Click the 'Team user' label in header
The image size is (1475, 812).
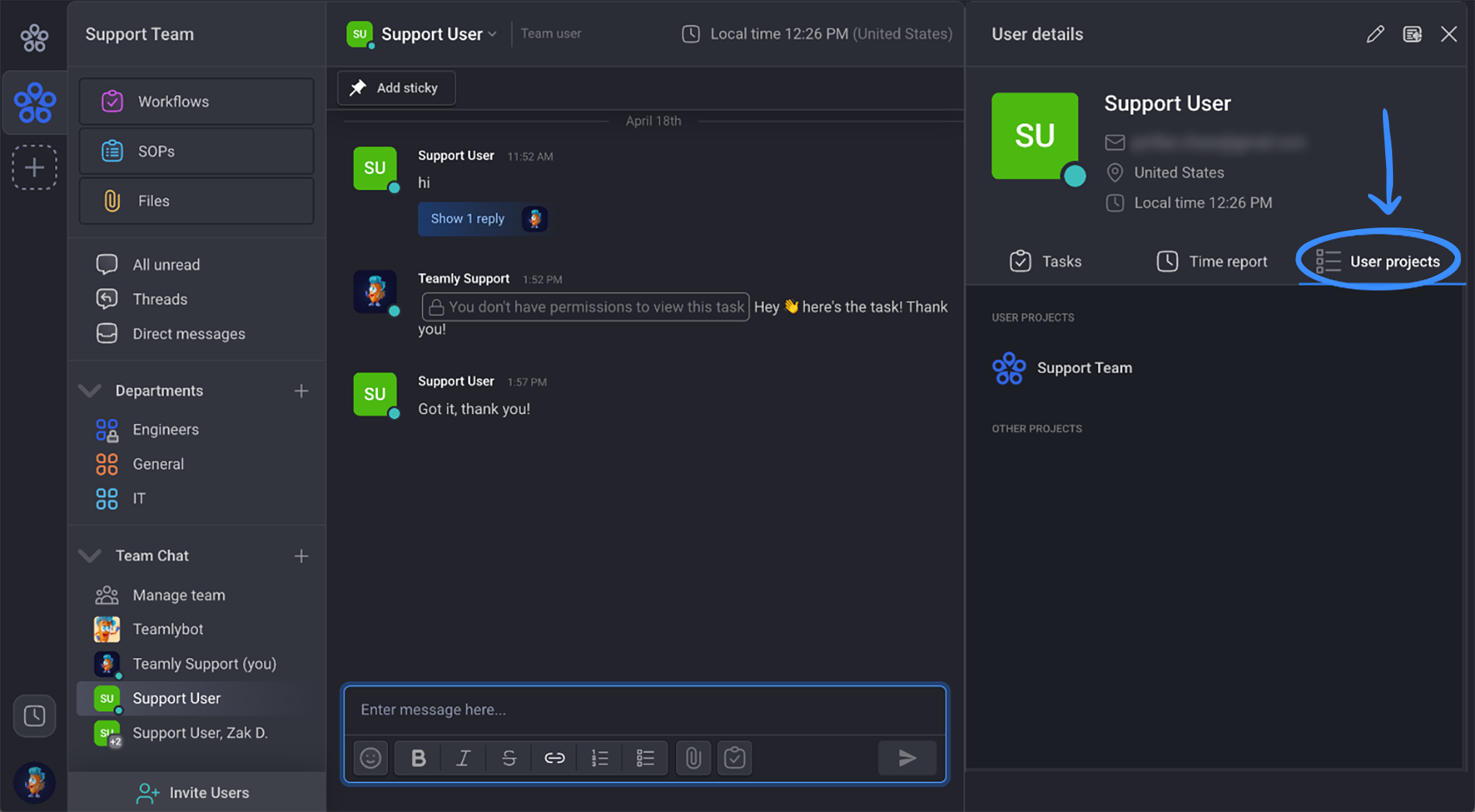click(x=551, y=34)
